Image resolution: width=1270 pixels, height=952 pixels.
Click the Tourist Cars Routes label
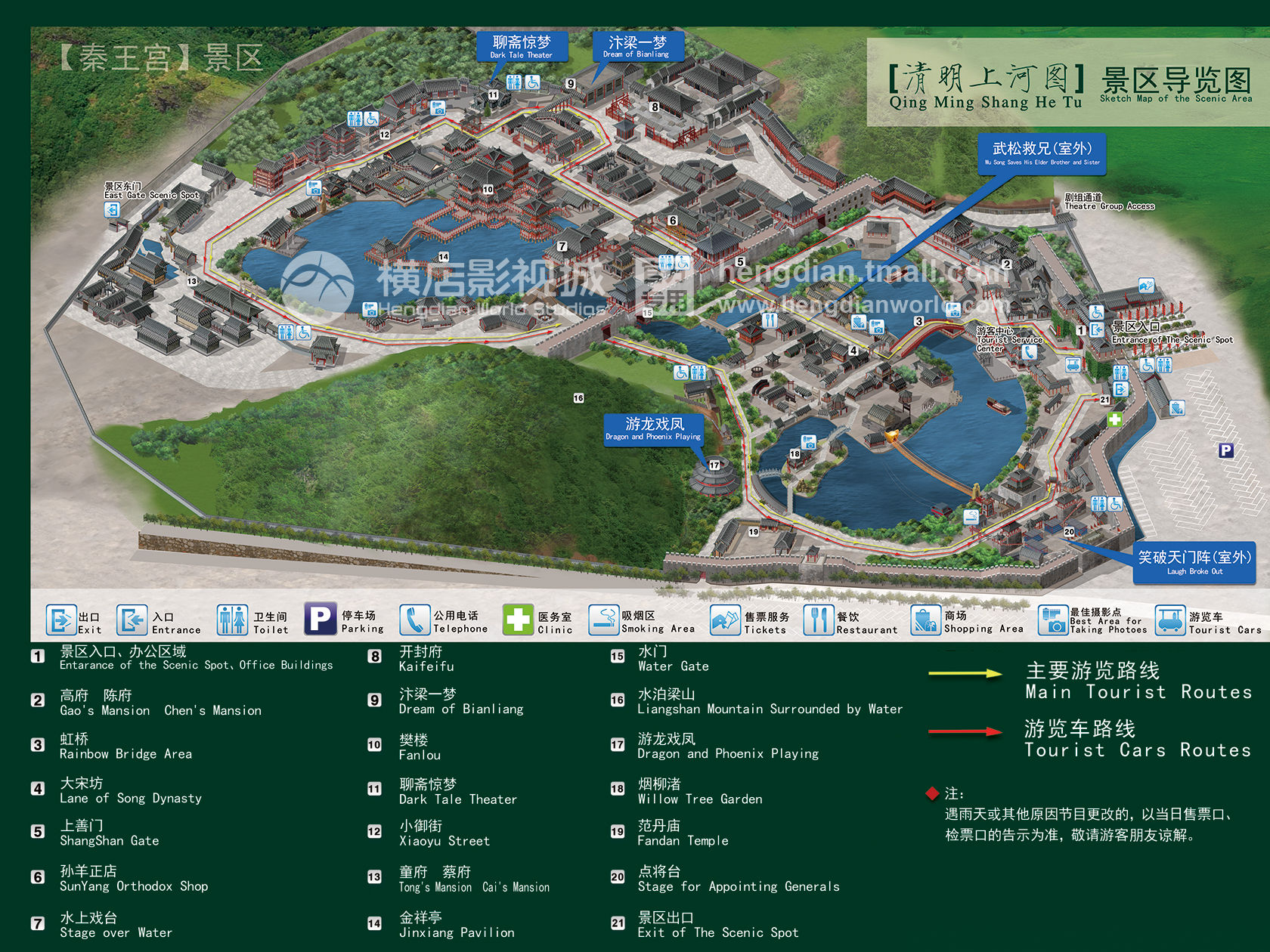(1138, 739)
